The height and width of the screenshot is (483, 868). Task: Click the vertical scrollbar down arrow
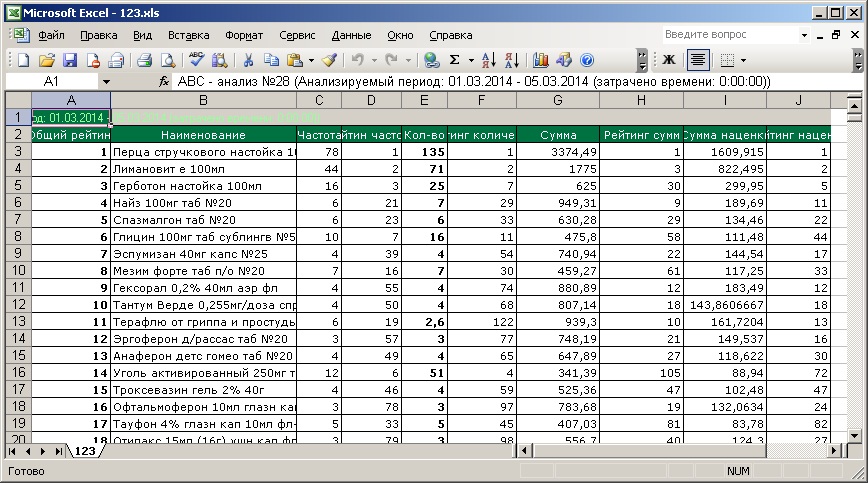pos(854,435)
